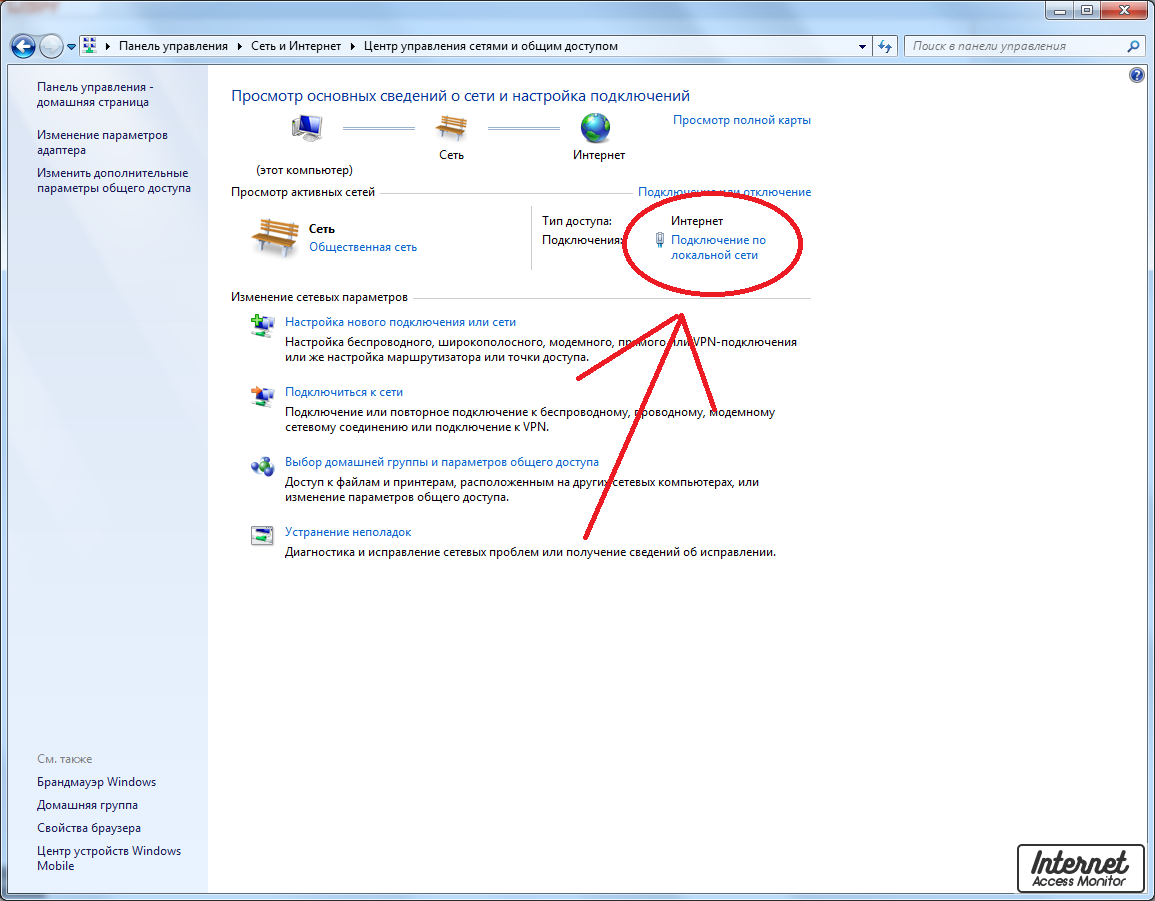This screenshot has width=1155, height=901.
Task: Open 'Домашняя группа' link
Action: (87, 804)
